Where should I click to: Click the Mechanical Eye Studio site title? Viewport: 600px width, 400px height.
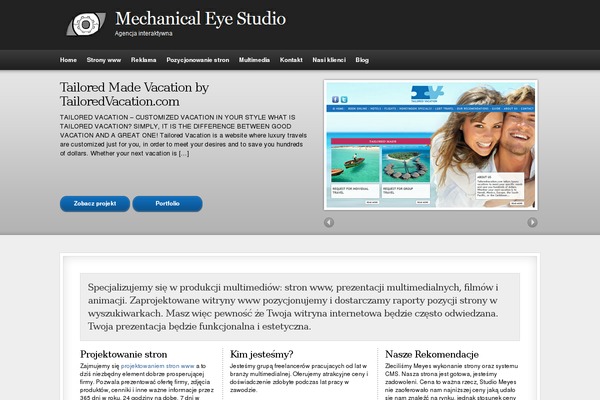tap(201, 19)
